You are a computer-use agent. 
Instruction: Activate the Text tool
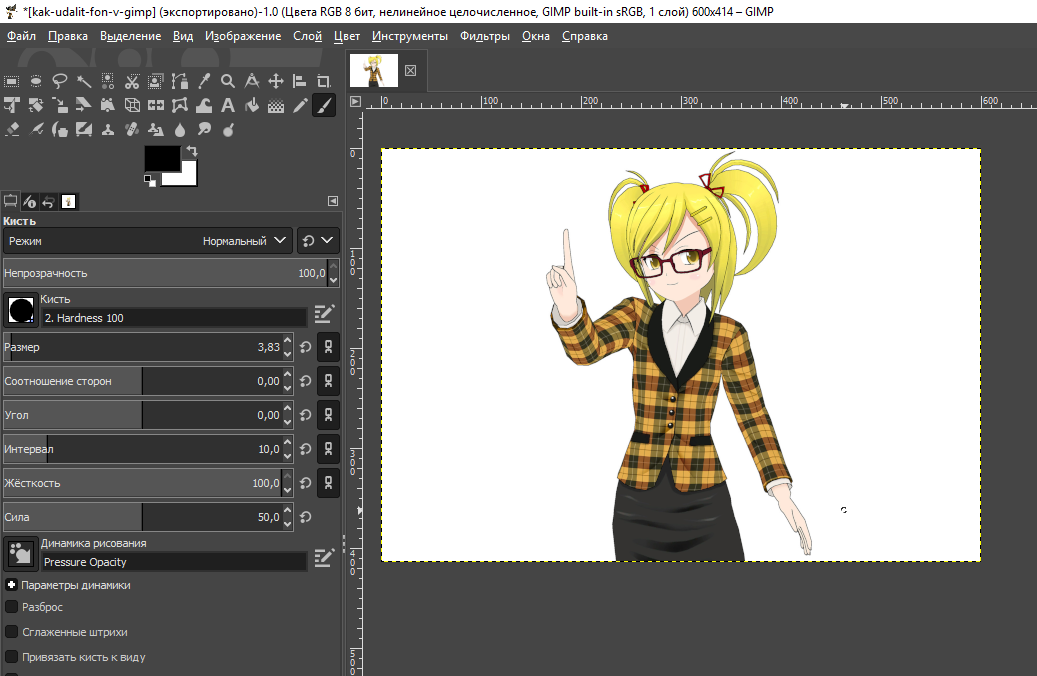[228, 105]
